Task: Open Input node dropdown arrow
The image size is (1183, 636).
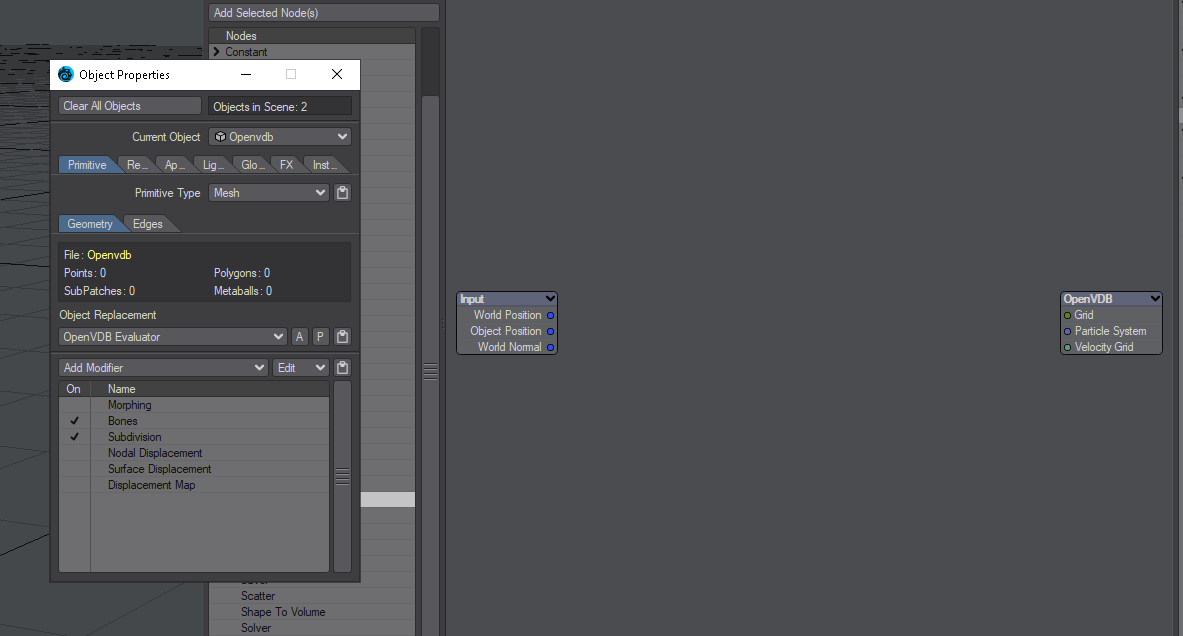Action: click(550, 299)
